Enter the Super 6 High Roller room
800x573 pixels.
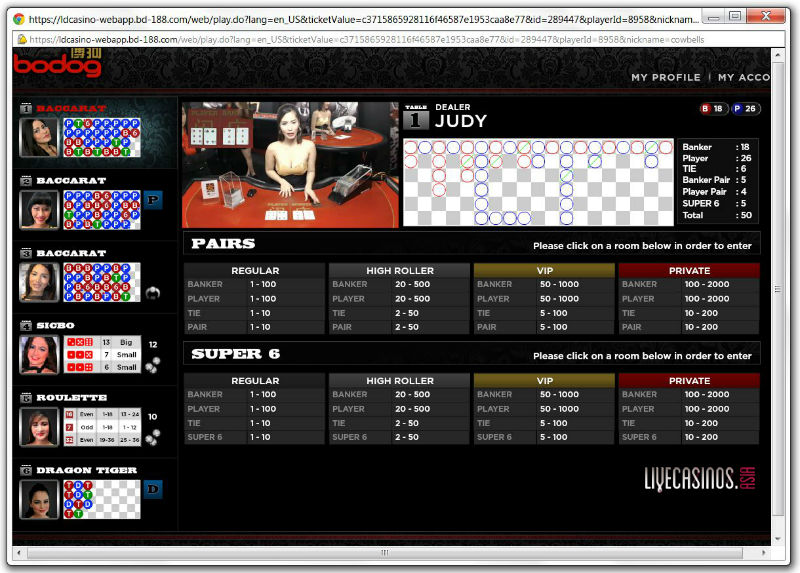399,409
